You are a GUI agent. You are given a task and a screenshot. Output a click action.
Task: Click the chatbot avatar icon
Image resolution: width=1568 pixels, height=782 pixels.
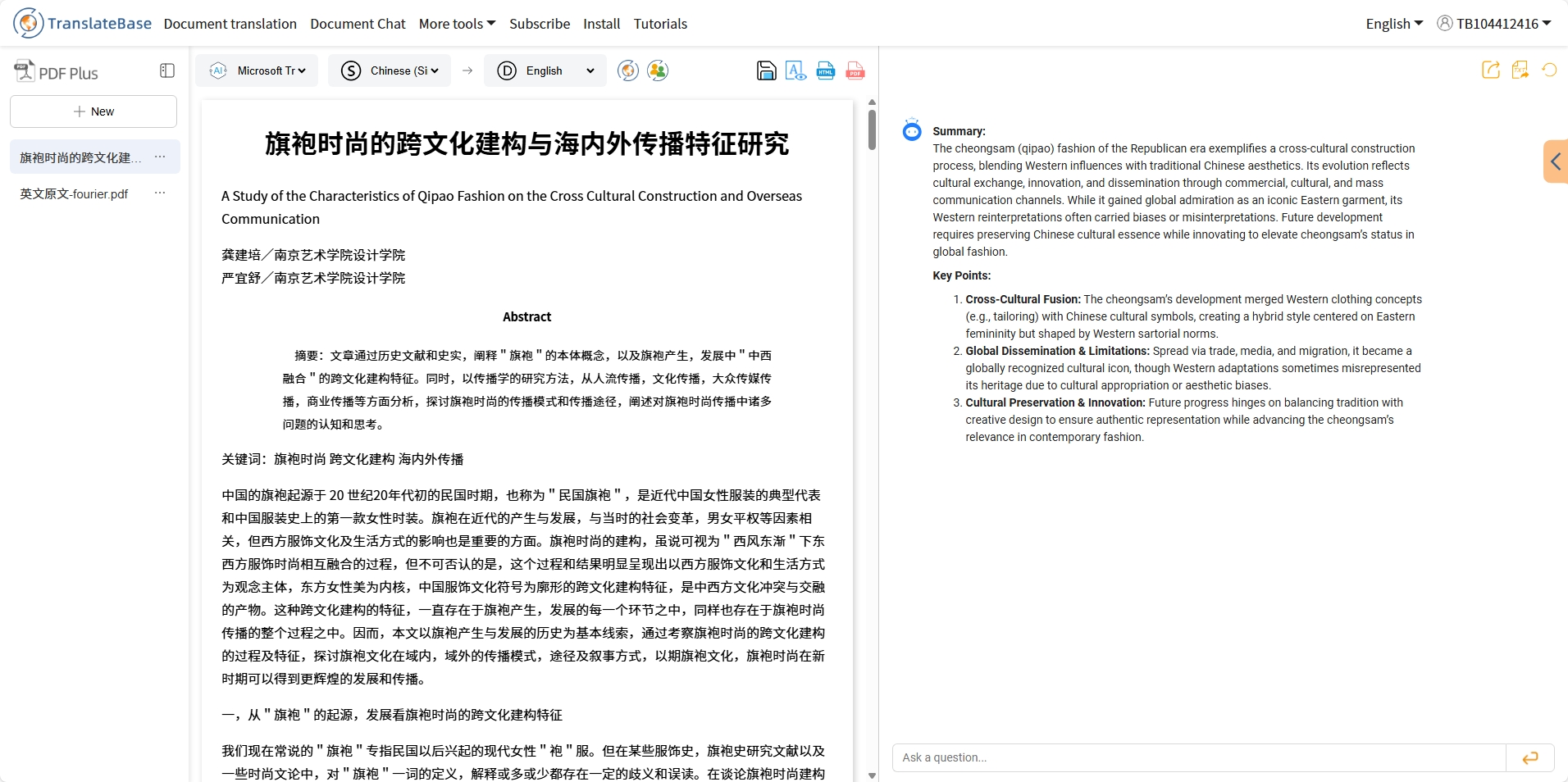pyautogui.click(x=912, y=130)
